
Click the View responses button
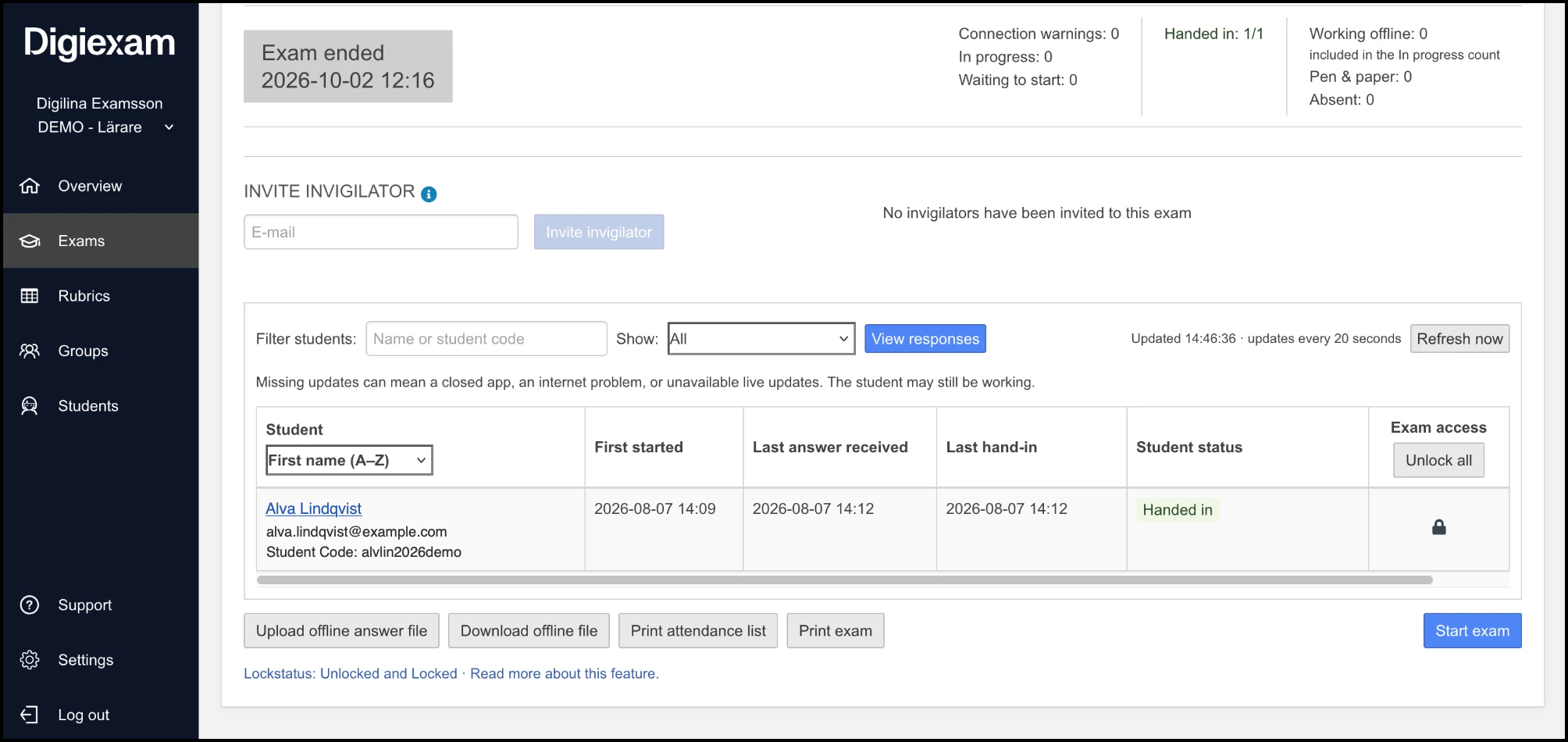coord(925,339)
